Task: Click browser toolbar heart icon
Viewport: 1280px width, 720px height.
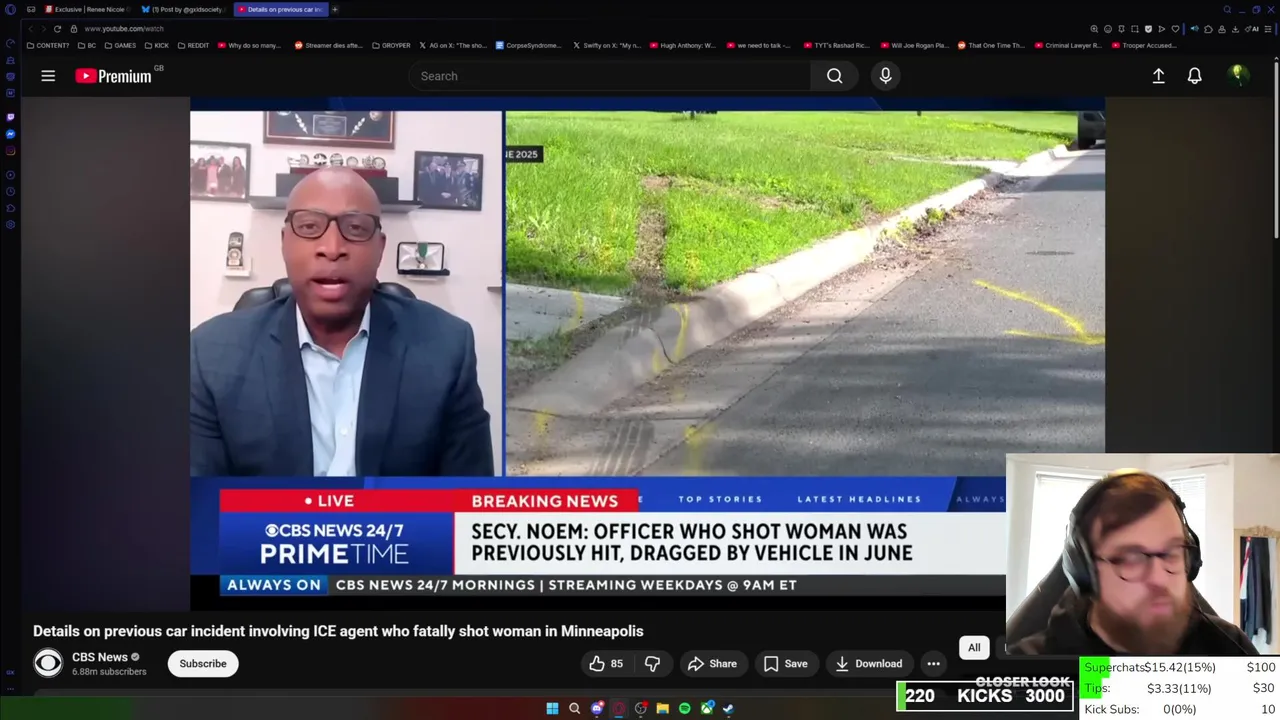Action: click(x=1175, y=29)
